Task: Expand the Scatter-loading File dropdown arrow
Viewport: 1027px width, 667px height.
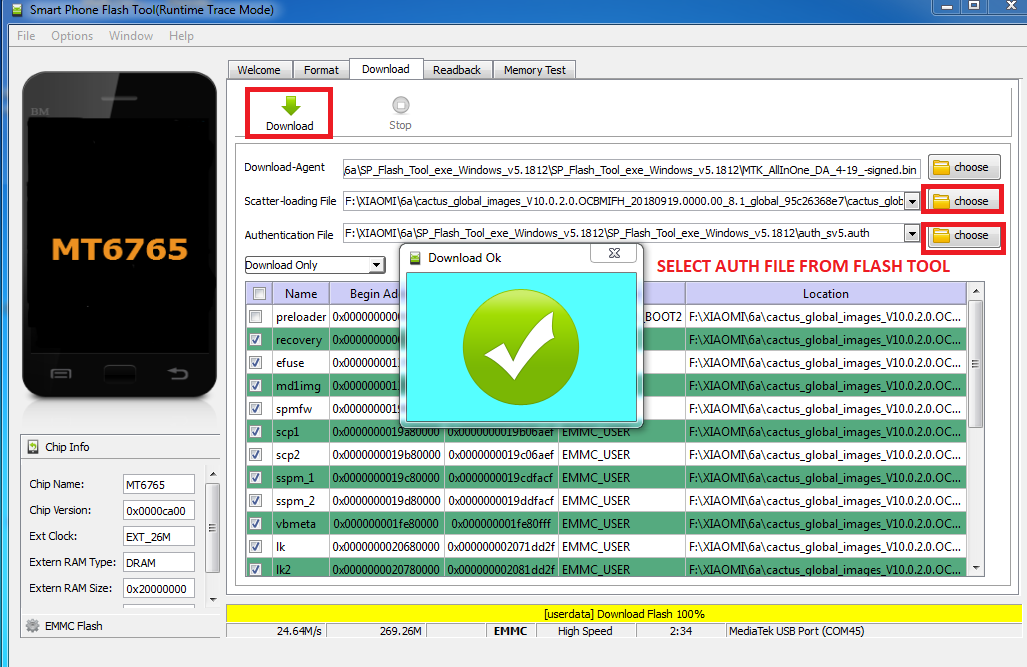Action: pos(912,201)
